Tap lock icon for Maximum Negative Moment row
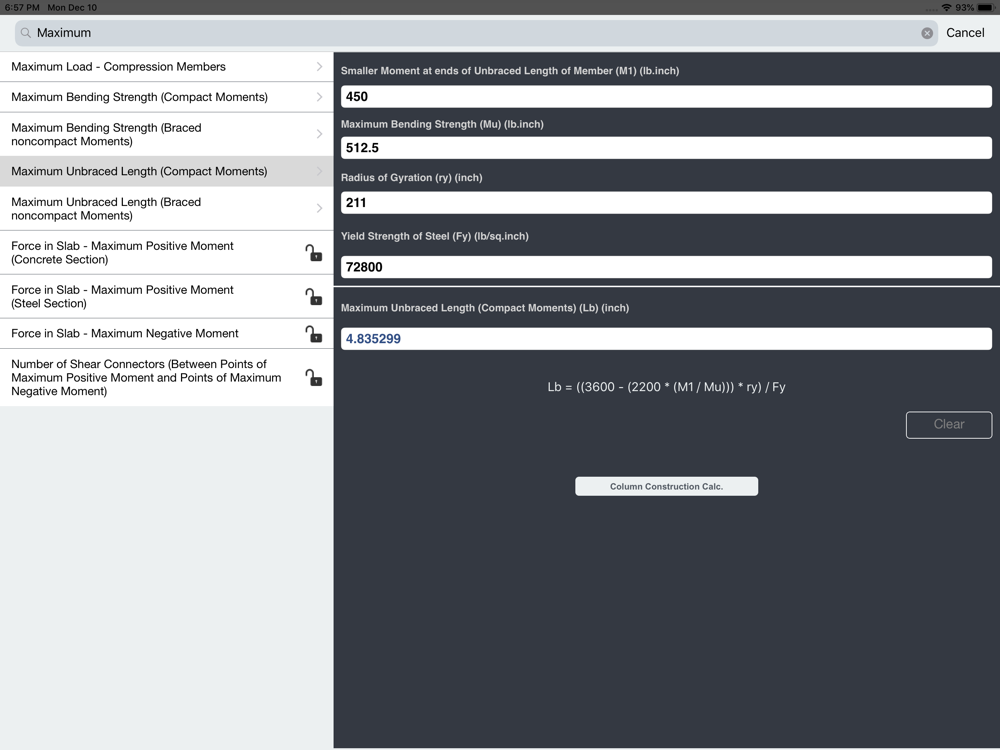 (313, 334)
